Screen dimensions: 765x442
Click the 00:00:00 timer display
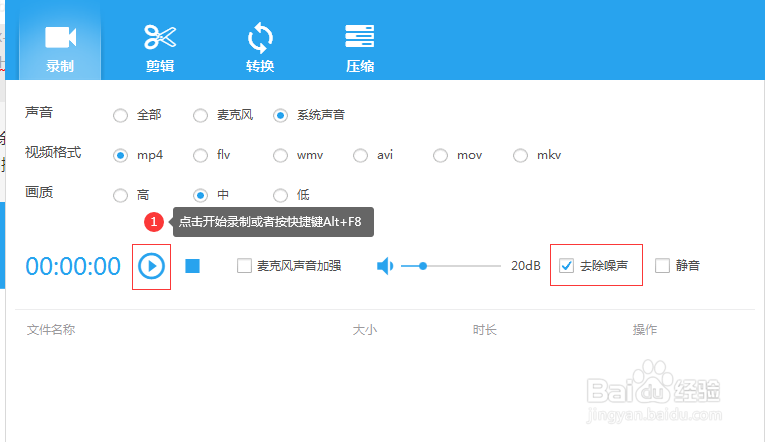tap(73, 266)
